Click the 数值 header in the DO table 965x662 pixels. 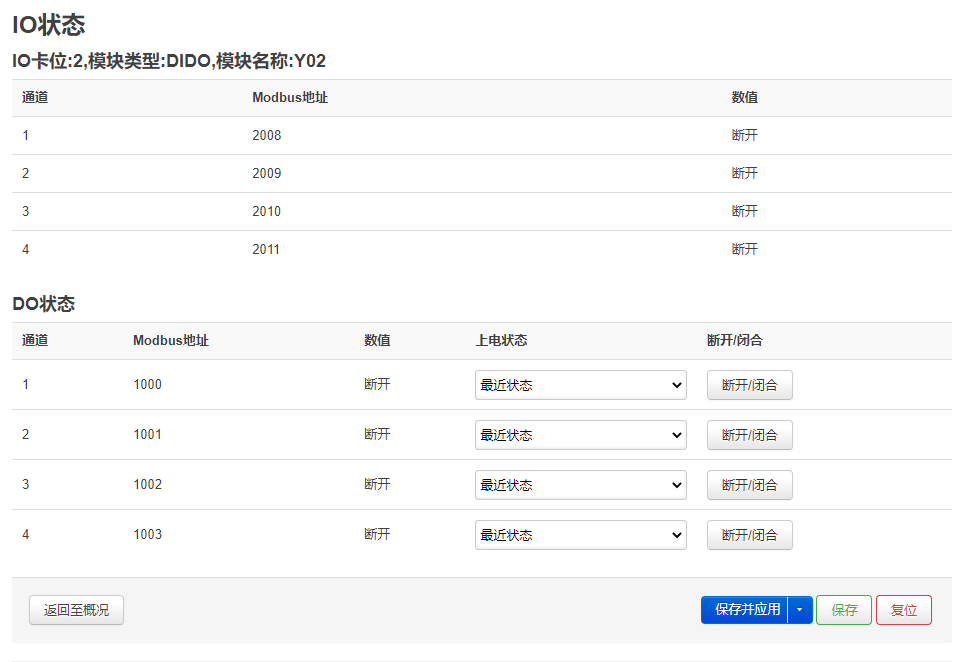(x=377, y=340)
